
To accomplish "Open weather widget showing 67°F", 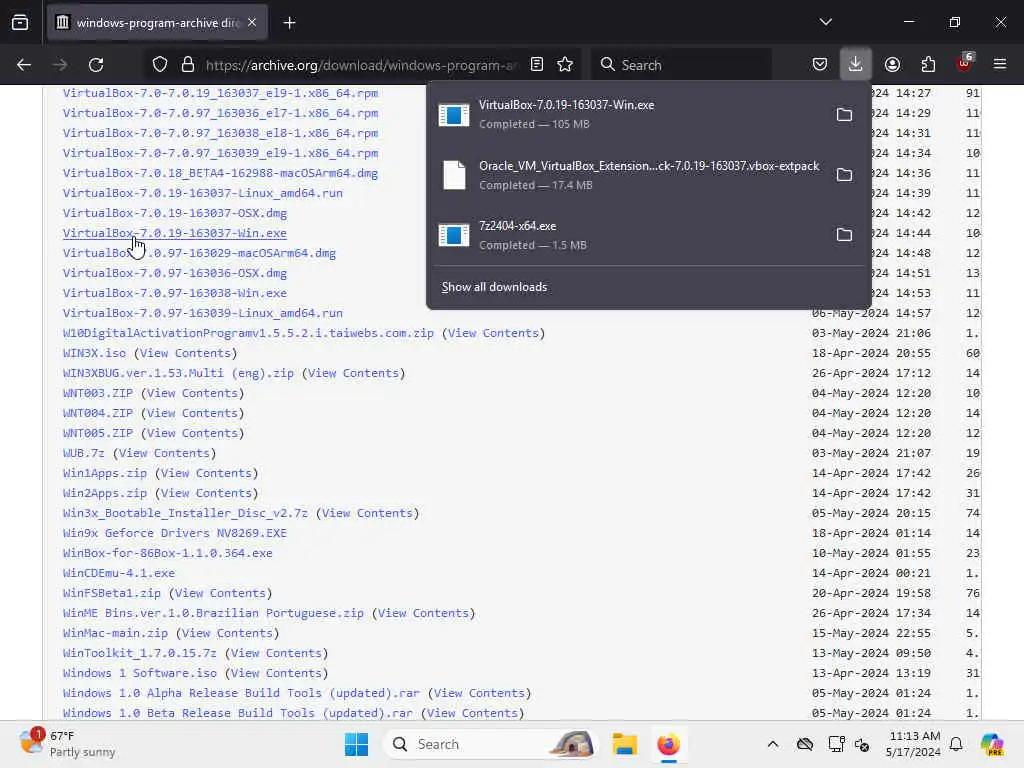I will point(69,744).
